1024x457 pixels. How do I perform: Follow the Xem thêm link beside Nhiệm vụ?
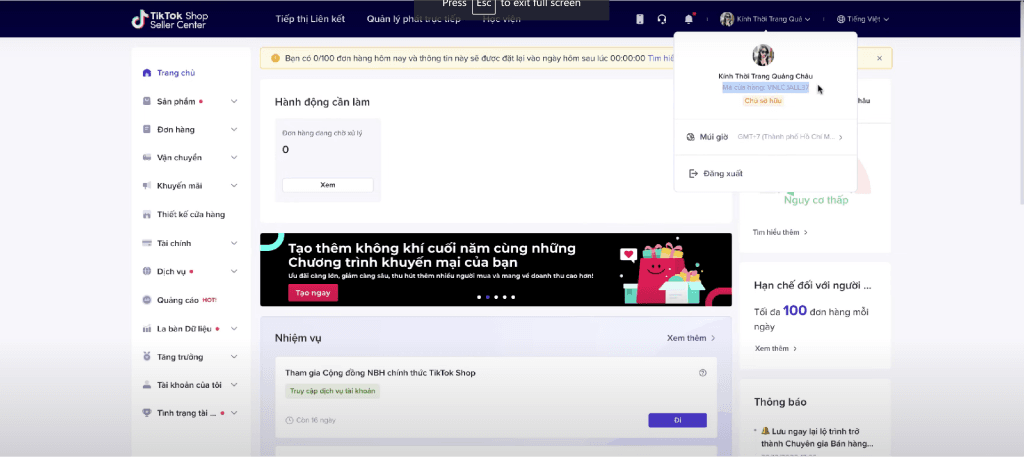click(x=691, y=338)
